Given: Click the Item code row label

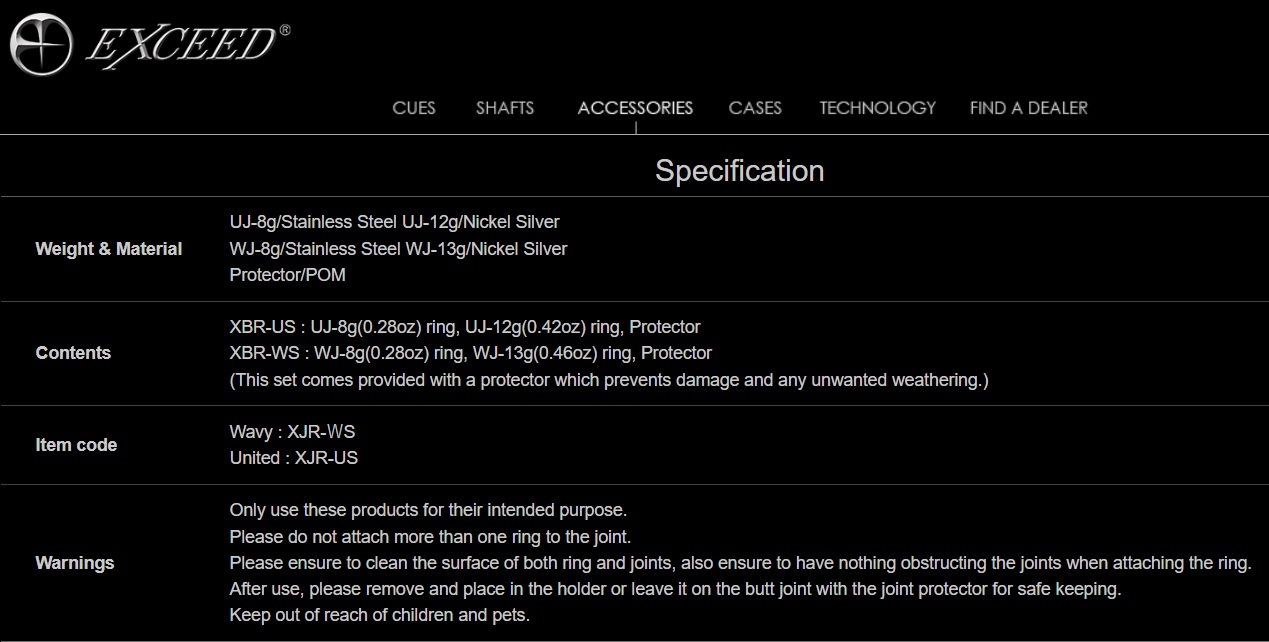Looking at the screenshot, I should click(x=76, y=445).
